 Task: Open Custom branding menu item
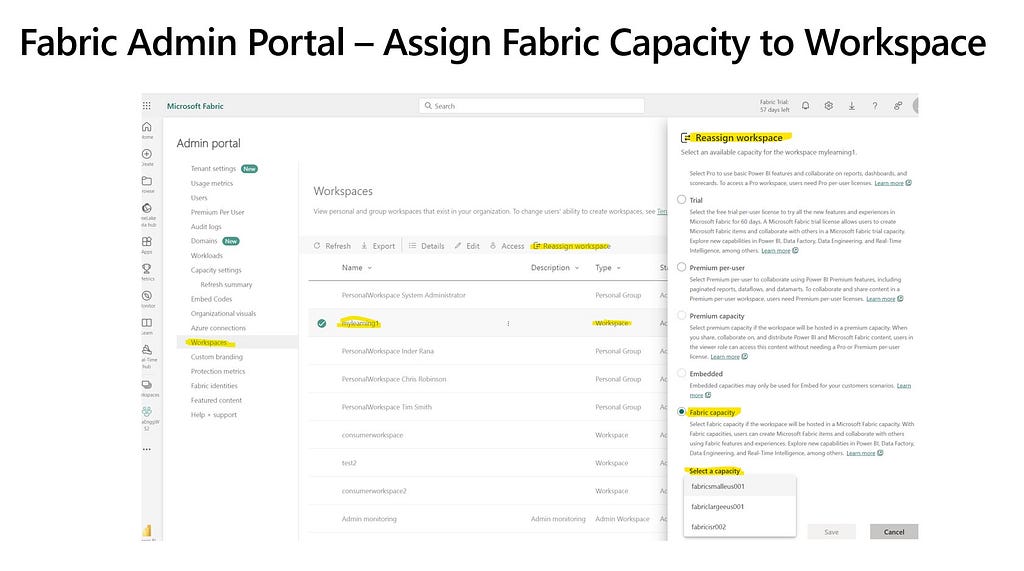(x=217, y=357)
